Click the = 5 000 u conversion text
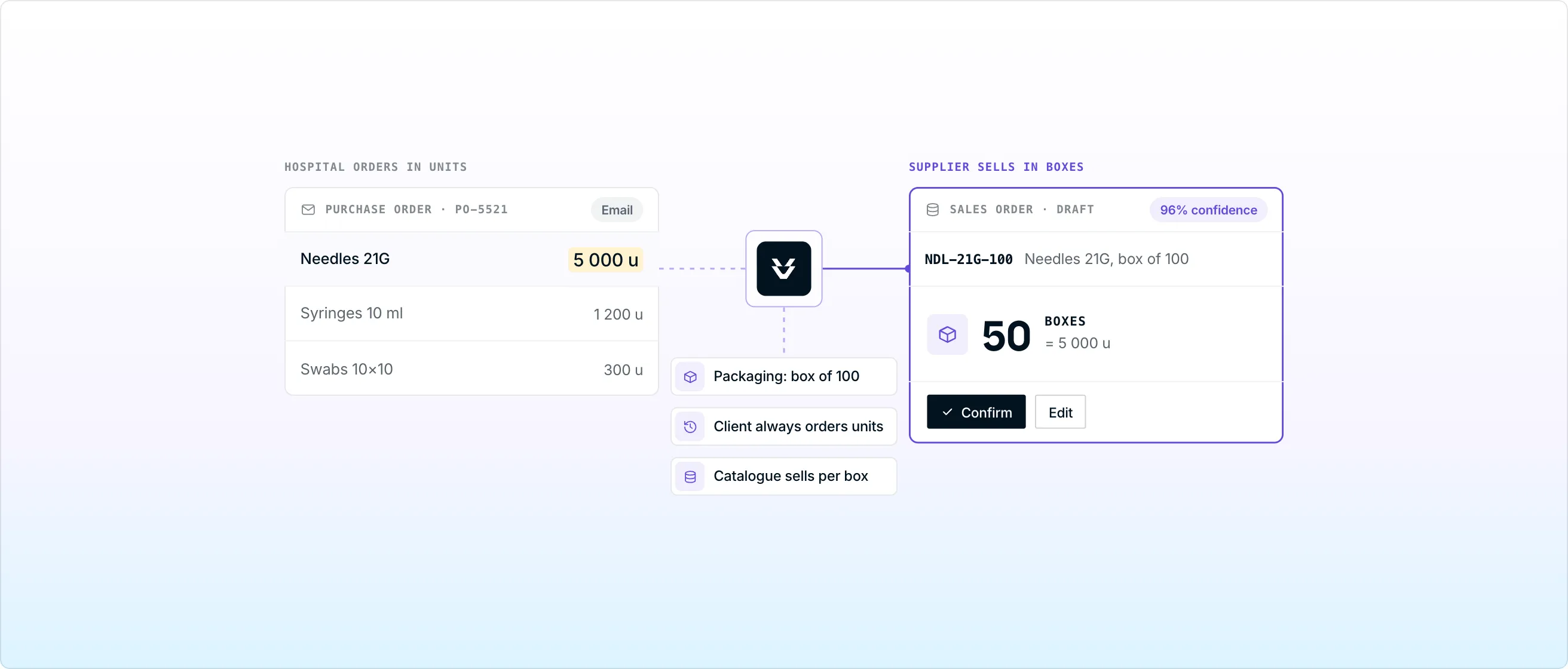 coord(1077,343)
